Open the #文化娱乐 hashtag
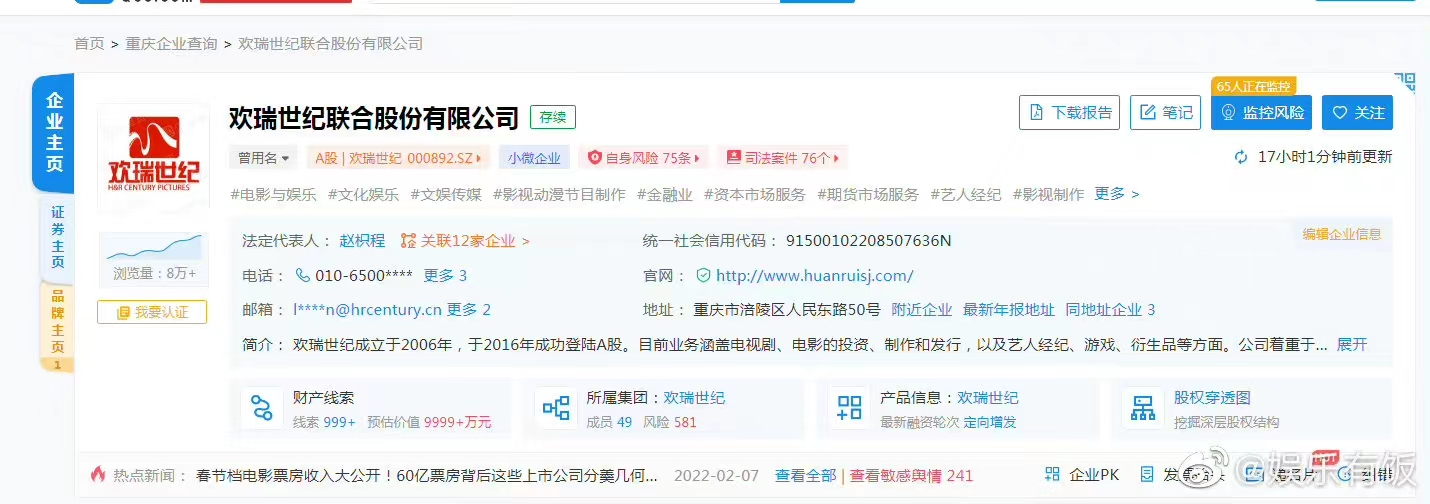 pyautogui.click(x=363, y=194)
